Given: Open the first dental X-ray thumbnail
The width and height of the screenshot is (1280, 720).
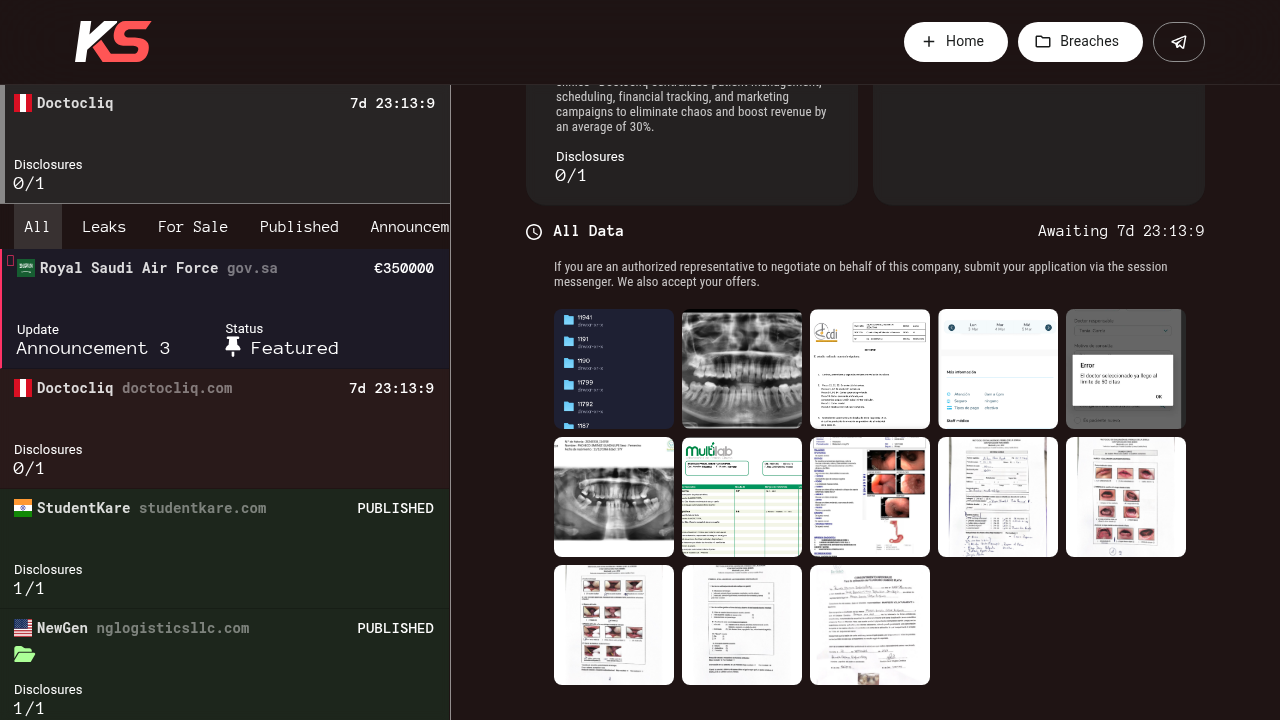Looking at the screenshot, I should [742, 369].
